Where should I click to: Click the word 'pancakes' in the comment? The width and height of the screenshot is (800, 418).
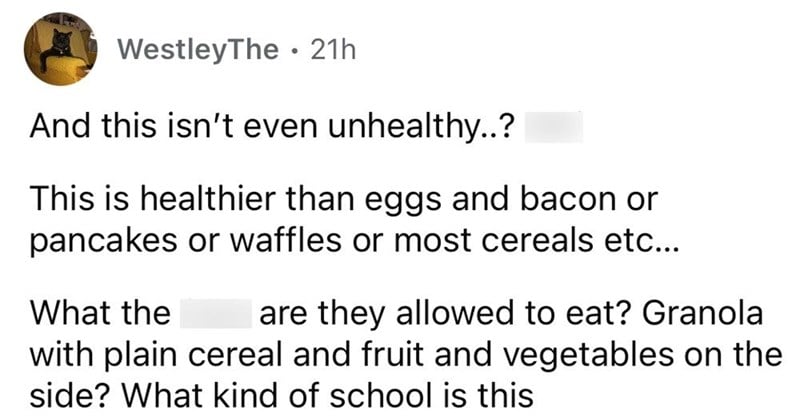coord(103,242)
